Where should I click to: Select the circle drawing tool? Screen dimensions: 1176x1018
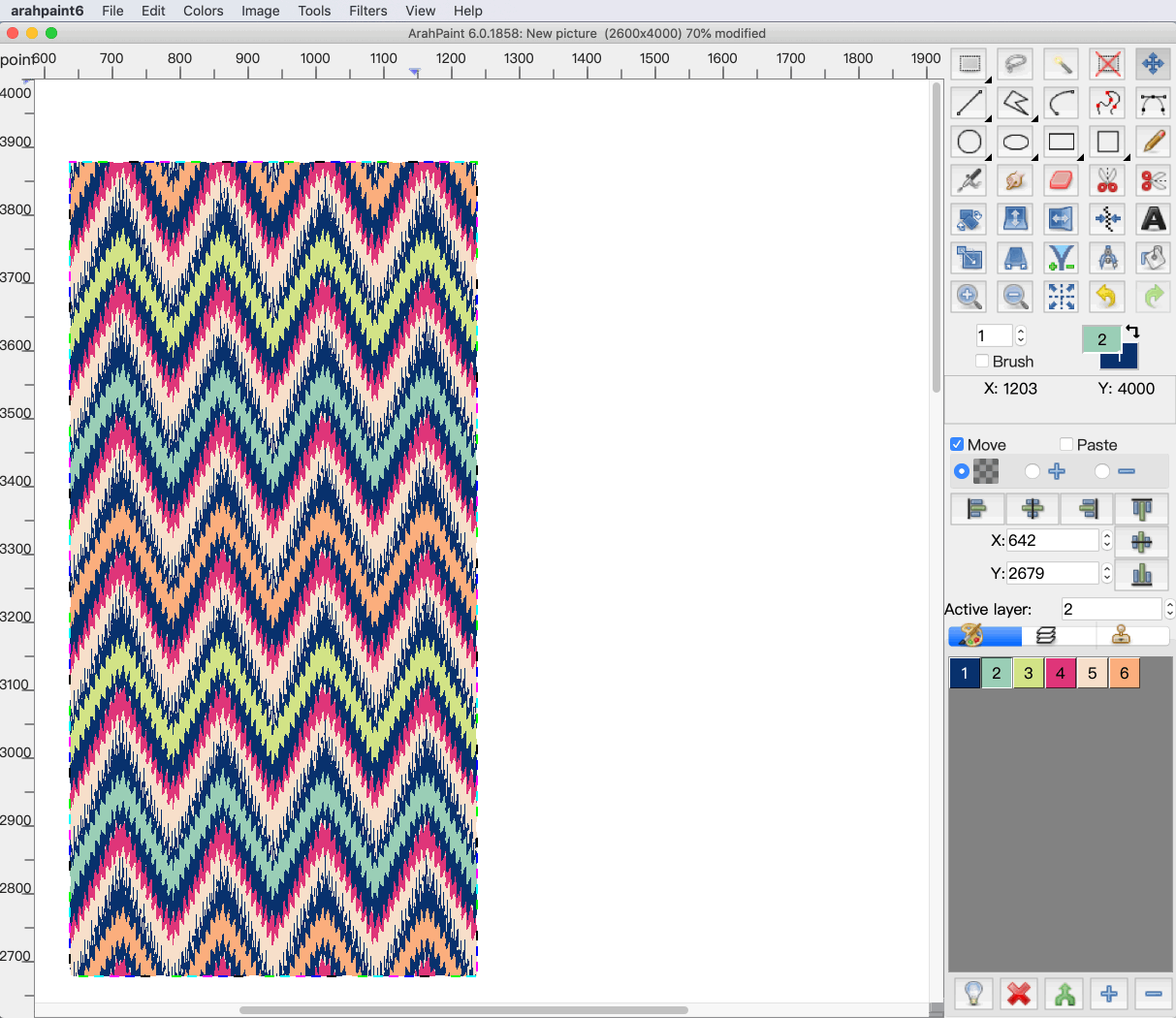pos(969,142)
